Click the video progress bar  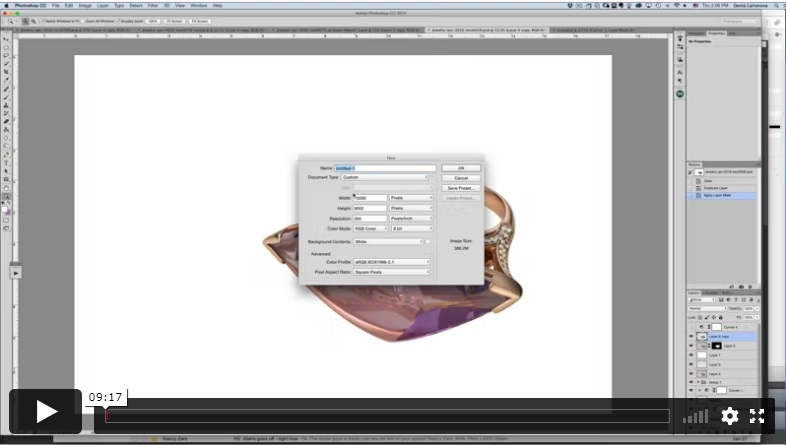coord(387,415)
